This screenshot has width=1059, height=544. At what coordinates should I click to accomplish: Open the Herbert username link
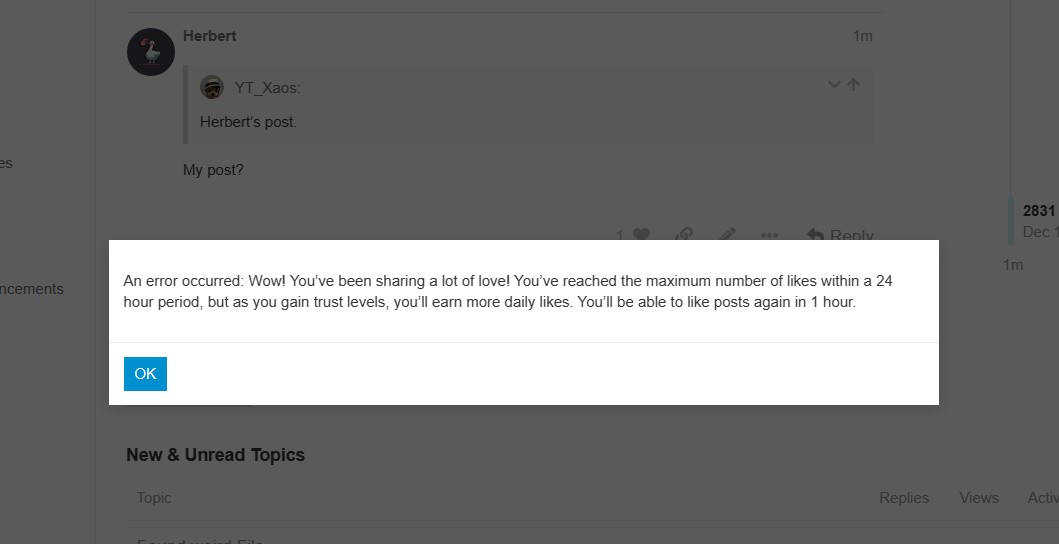pos(209,36)
